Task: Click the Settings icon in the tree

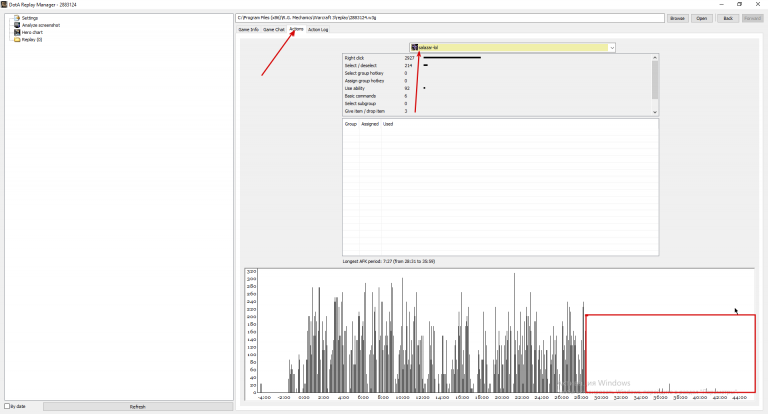Action: tap(17, 18)
